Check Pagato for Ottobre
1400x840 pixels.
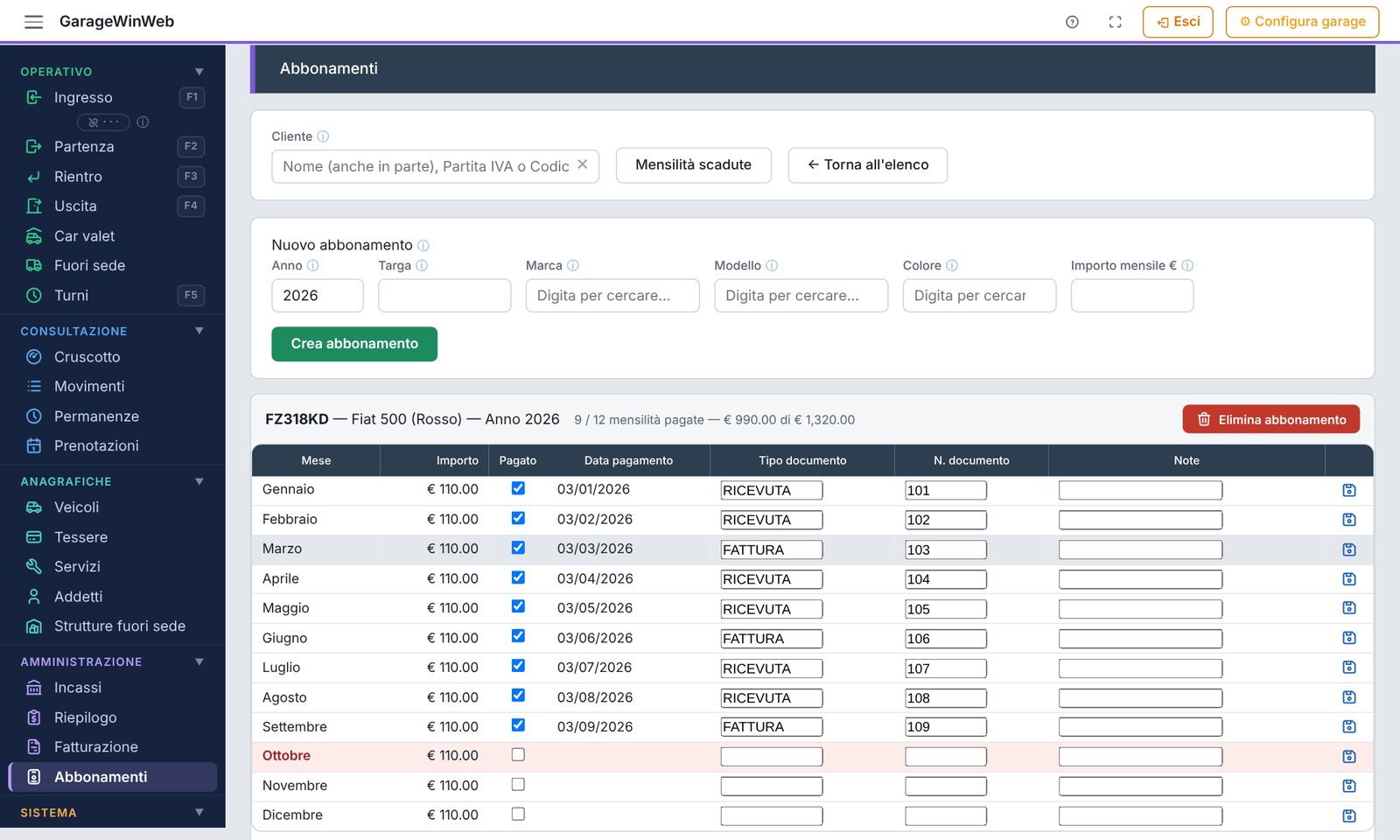click(x=518, y=754)
